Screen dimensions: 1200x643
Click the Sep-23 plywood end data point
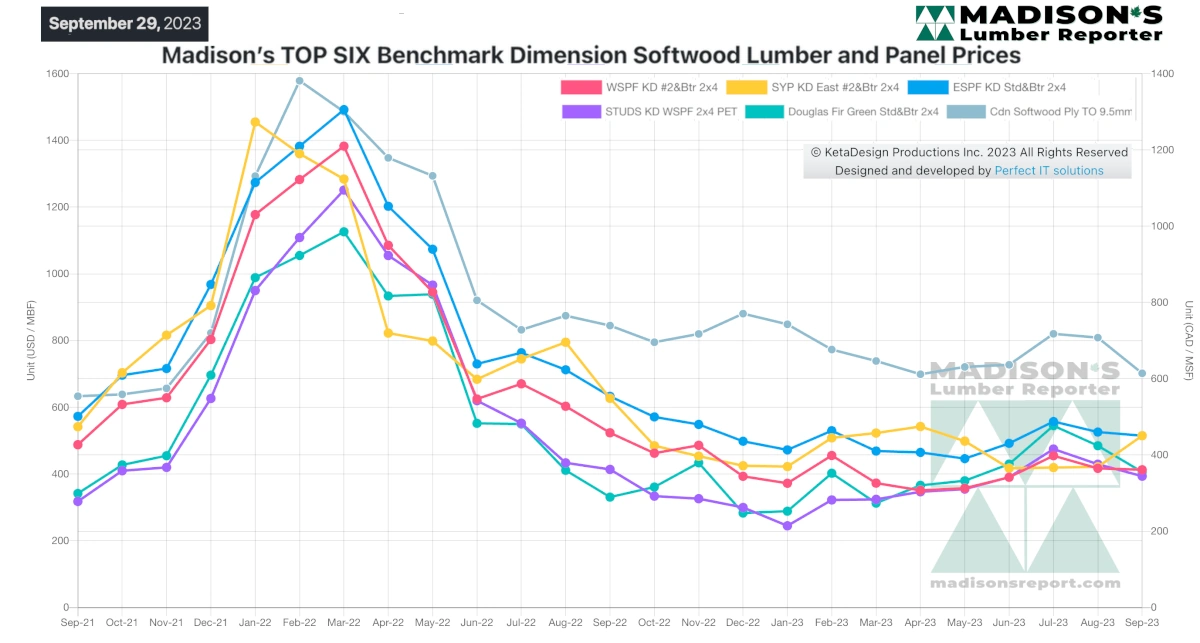[1142, 374]
